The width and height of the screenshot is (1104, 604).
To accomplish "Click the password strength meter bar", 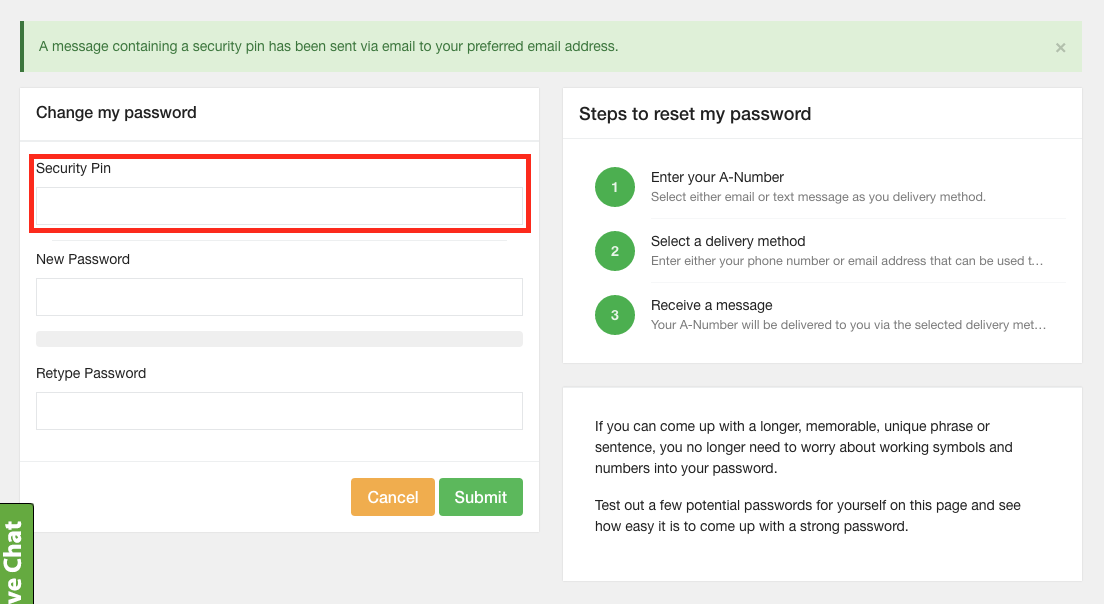I will tap(279, 339).
